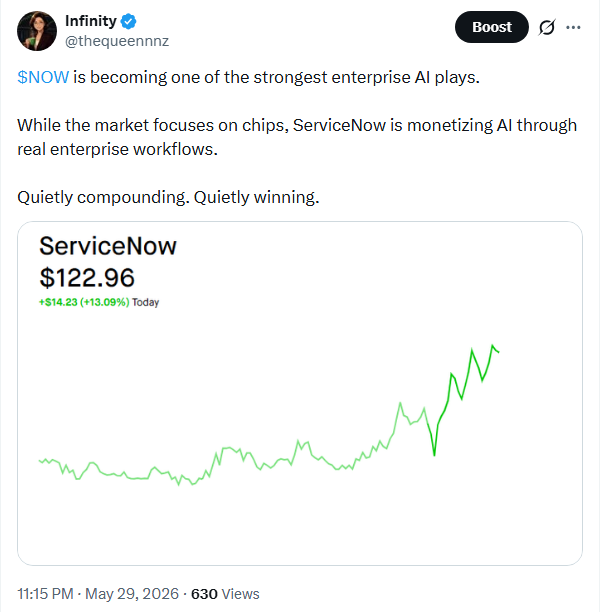The width and height of the screenshot is (606, 612).
Task: Click the 630 Views count
Action: 225,594
